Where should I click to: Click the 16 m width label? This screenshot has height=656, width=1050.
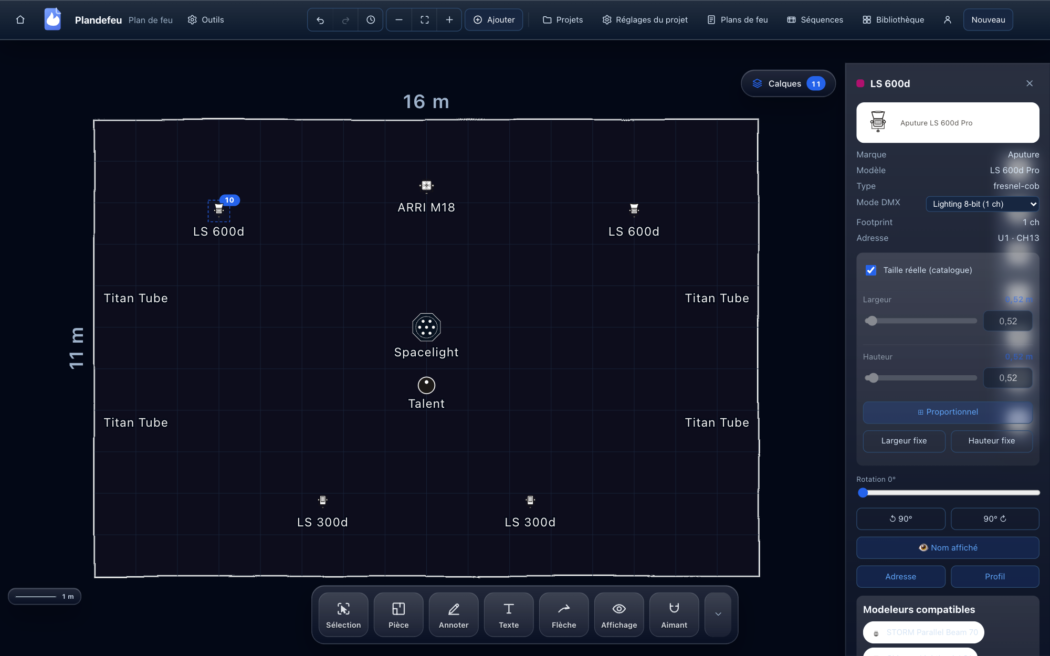[x=426, y=102]
